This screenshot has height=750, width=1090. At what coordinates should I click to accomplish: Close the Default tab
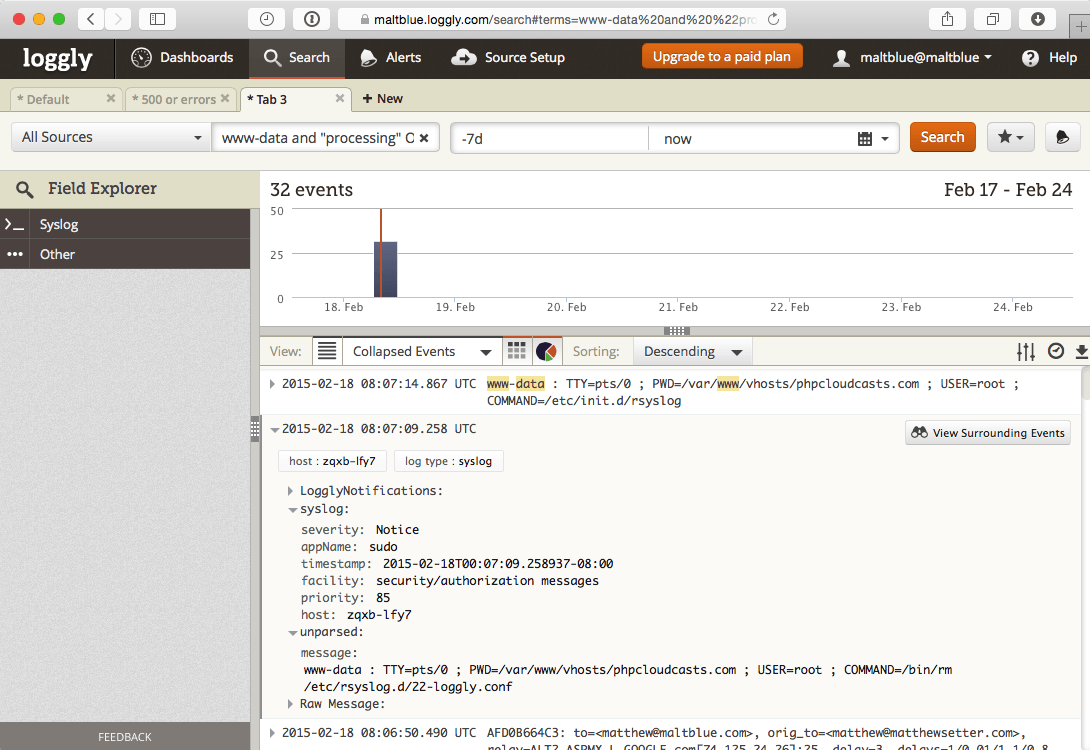coord(111,99)
